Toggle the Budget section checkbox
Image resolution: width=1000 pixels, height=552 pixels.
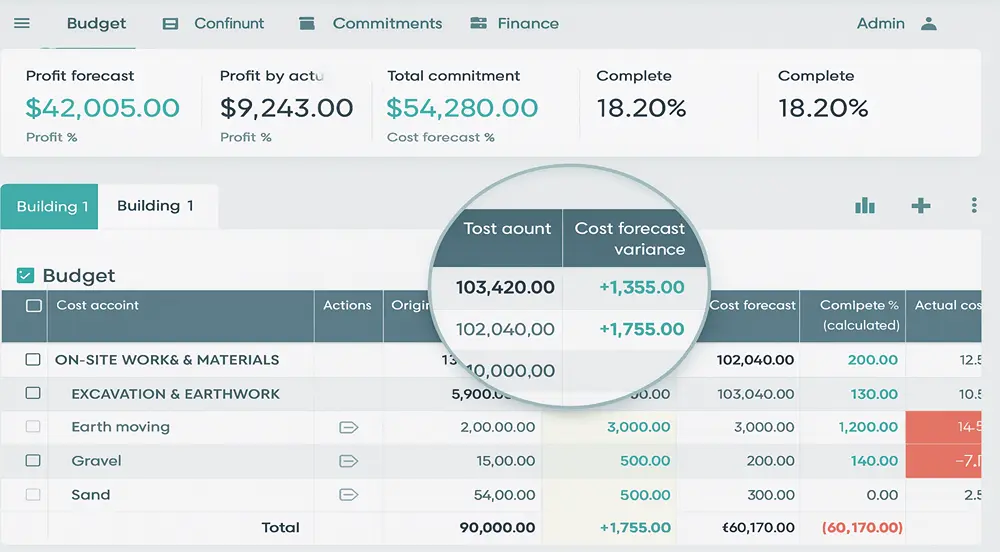(x=26, y=276)
